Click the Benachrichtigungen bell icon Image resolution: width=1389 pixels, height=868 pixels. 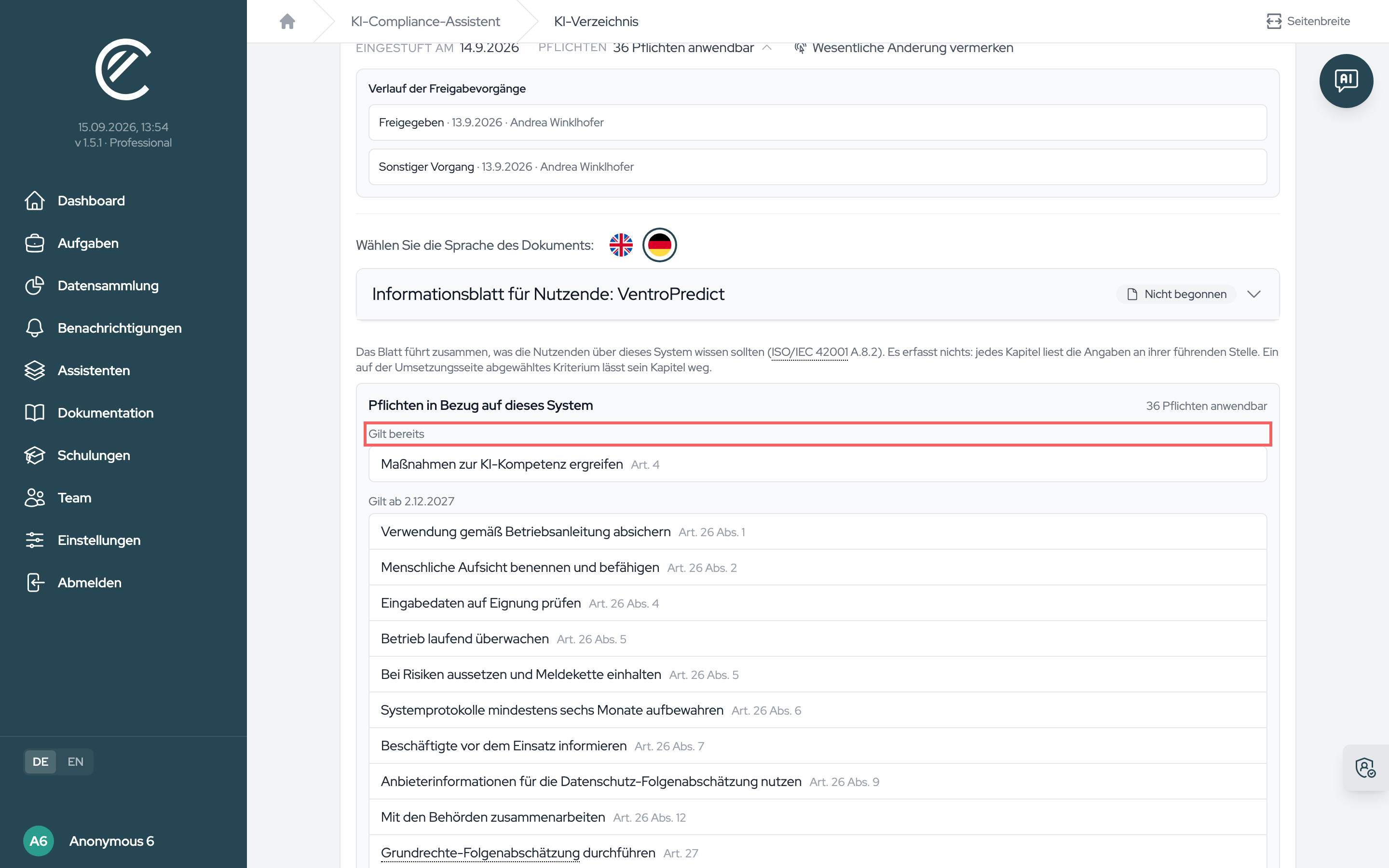34,328
